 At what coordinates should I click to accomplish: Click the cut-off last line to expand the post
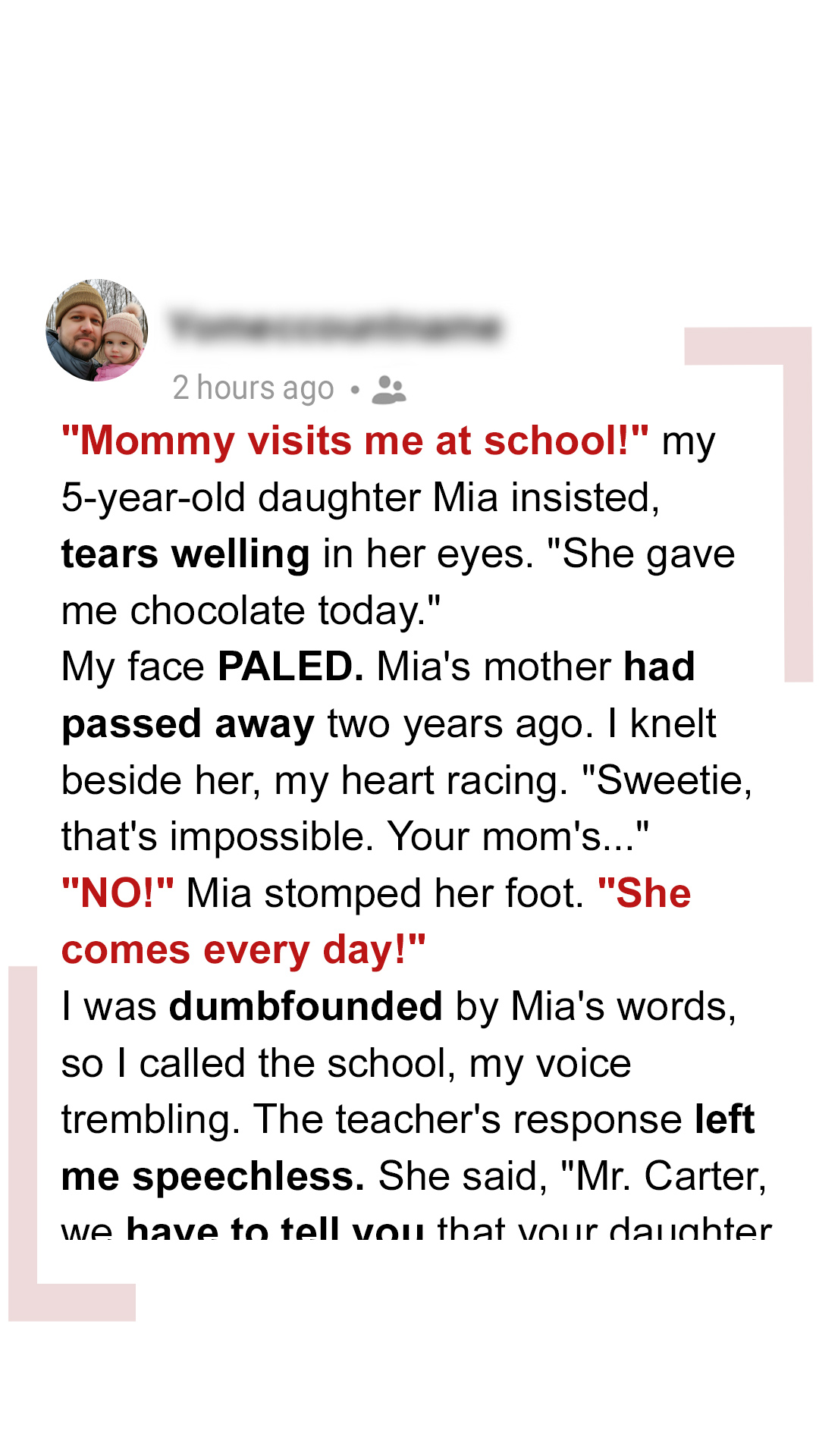[416, 1226]
